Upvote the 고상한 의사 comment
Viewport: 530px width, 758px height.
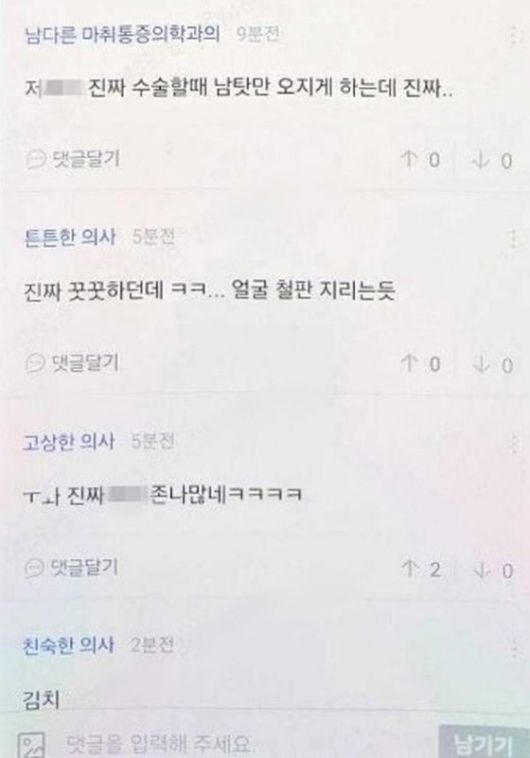coord(420,569)
